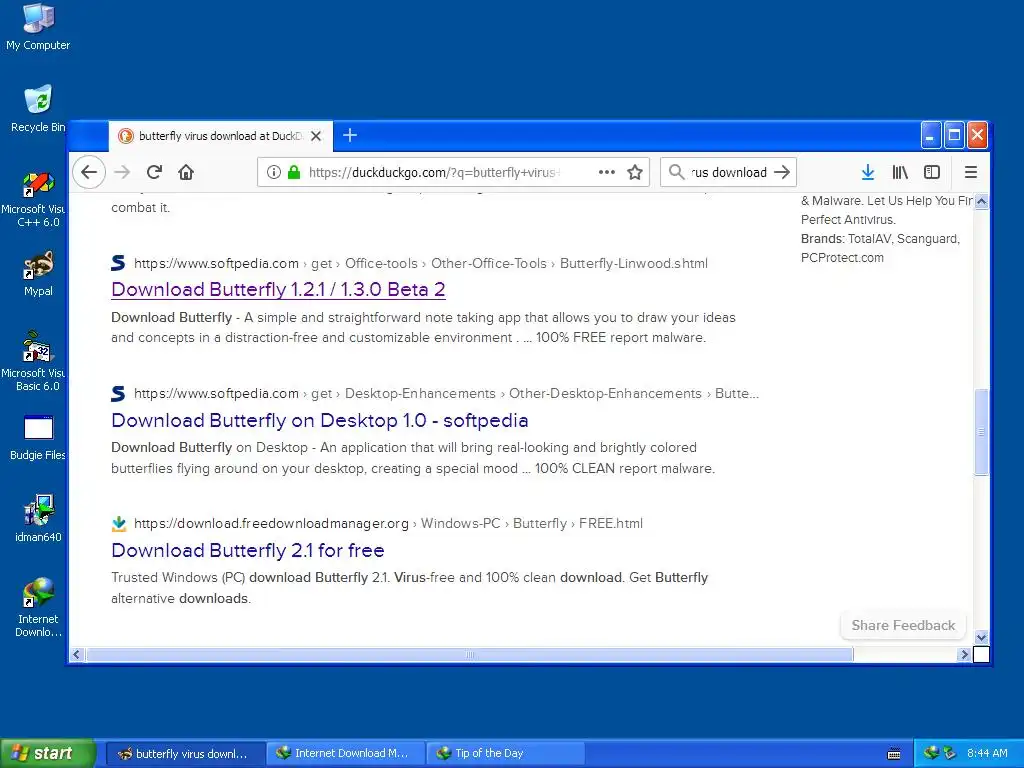Viewport: 1024px width, 768px height.
Task: Click the download.freedownloadmanager.org URL
Action: click(388, 523)
